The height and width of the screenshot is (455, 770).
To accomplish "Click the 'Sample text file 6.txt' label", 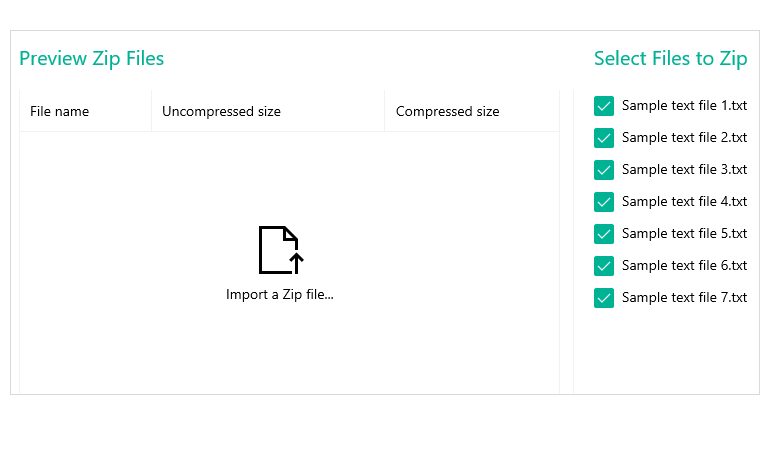I will [x=684, y=265].
